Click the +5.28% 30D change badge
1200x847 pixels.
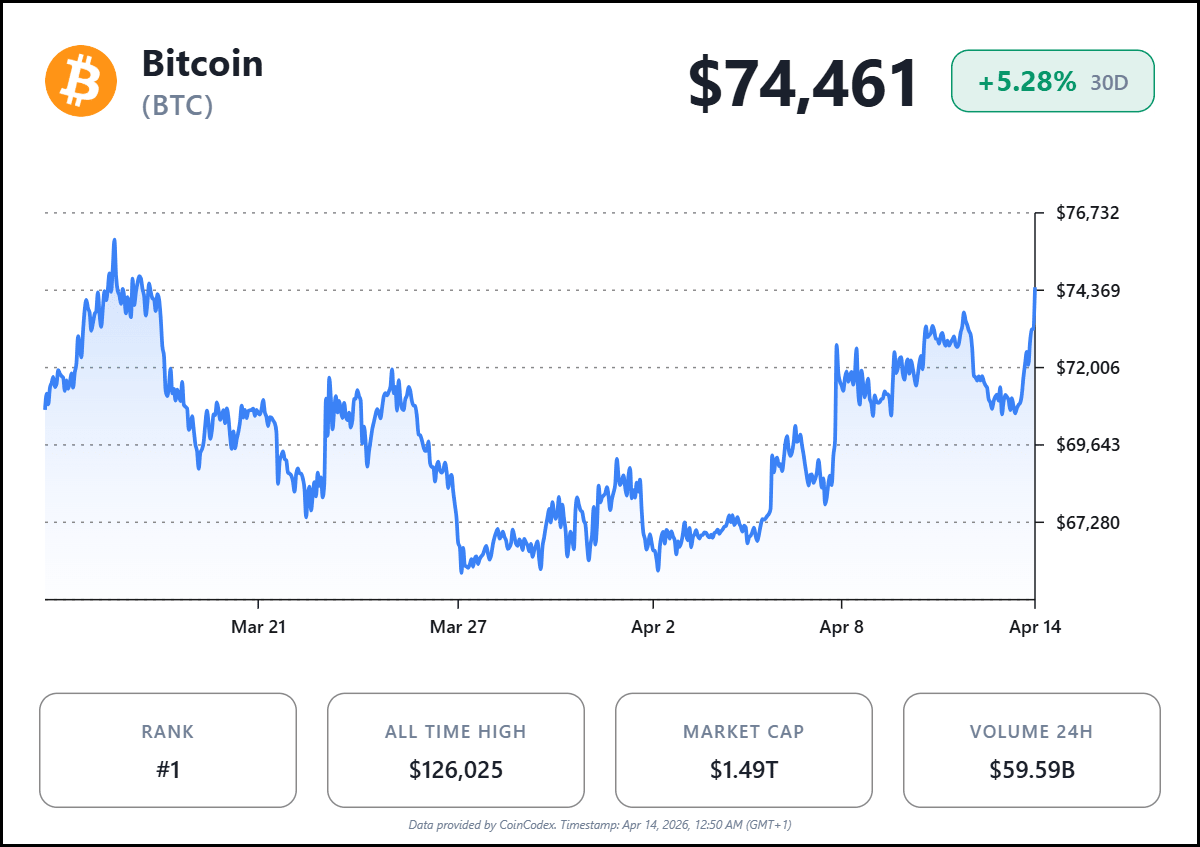tap(1052, 81)
